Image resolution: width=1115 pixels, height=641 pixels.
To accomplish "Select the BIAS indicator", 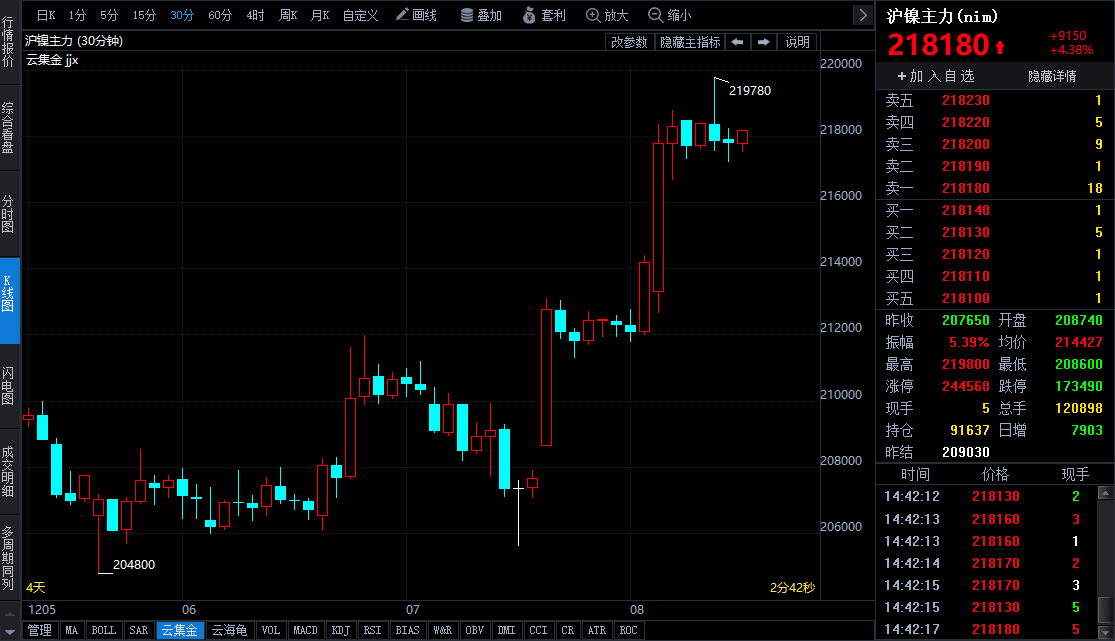I will [x=407, y=630].
